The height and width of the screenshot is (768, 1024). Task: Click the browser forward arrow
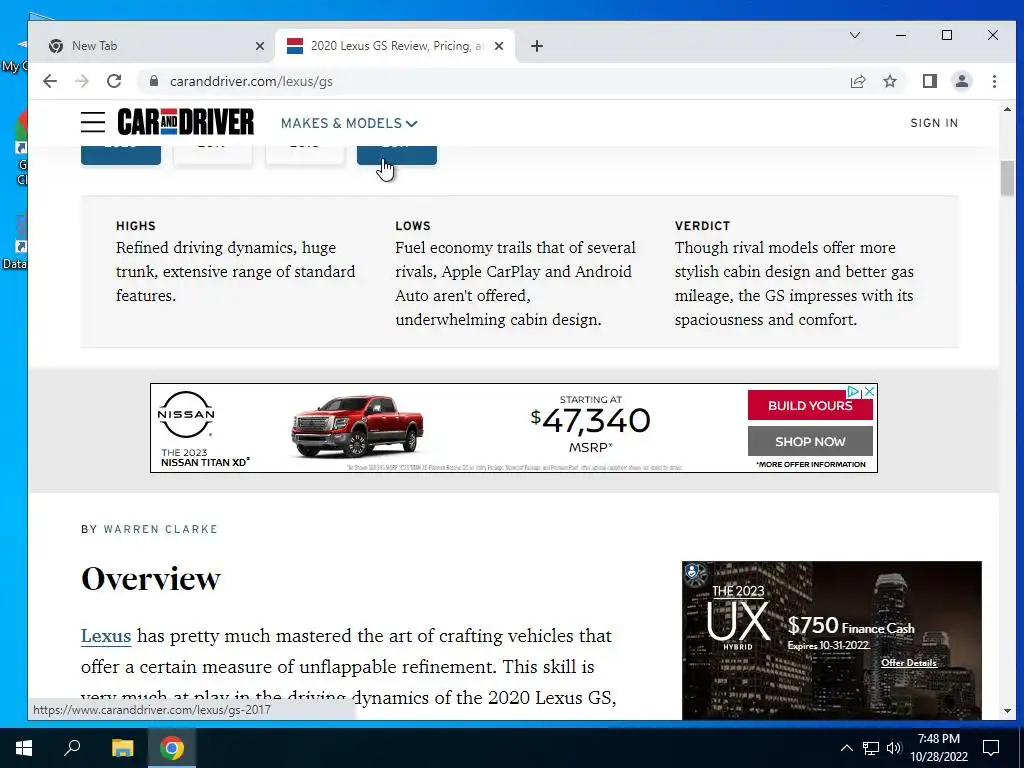click(x=82, y=81)
